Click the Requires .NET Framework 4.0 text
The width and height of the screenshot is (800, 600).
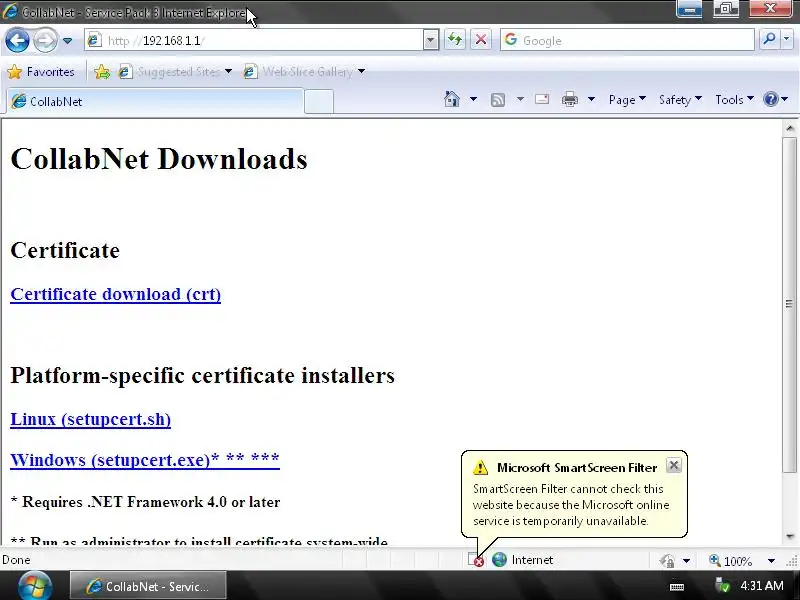(x=145, y=502)
